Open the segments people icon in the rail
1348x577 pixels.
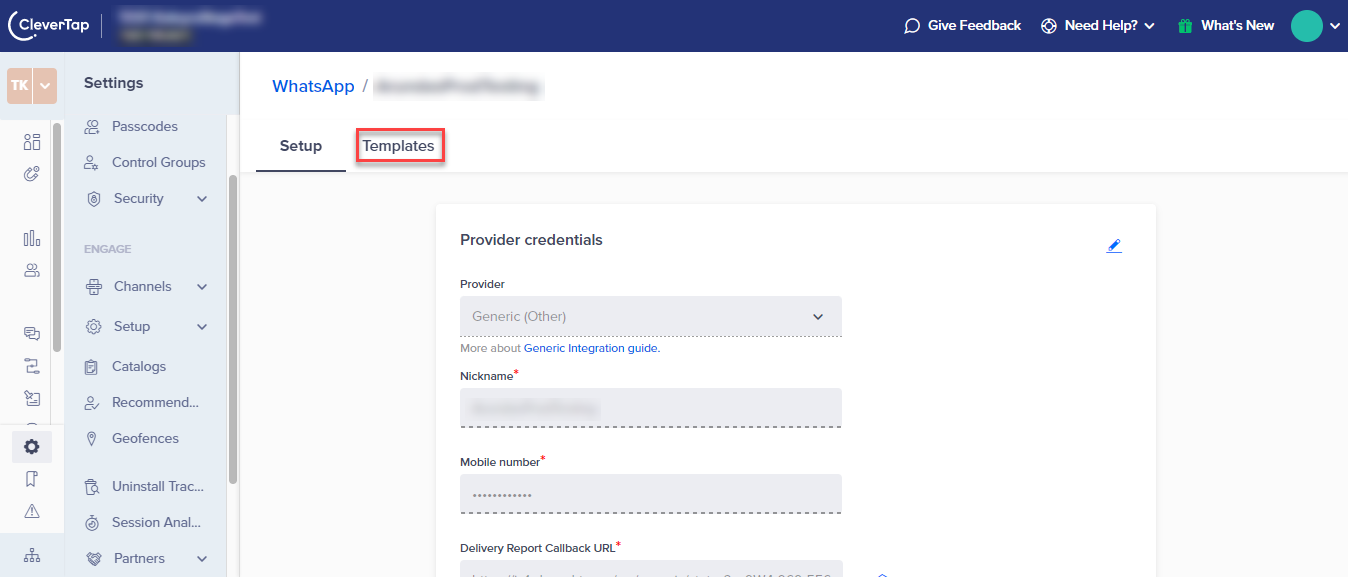click(x=32, y=270)
